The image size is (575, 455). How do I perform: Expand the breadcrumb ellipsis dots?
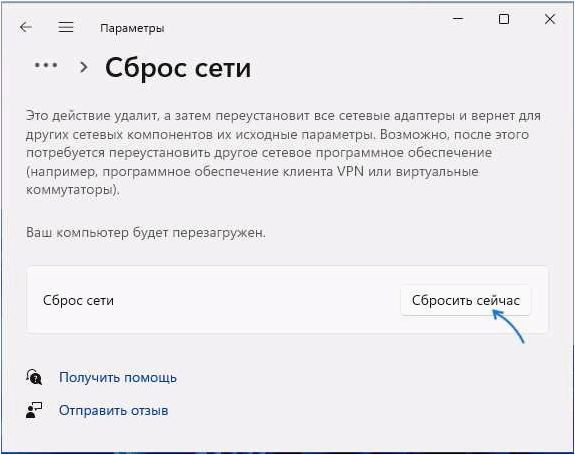pyautogui.click(x=46, y=66)
